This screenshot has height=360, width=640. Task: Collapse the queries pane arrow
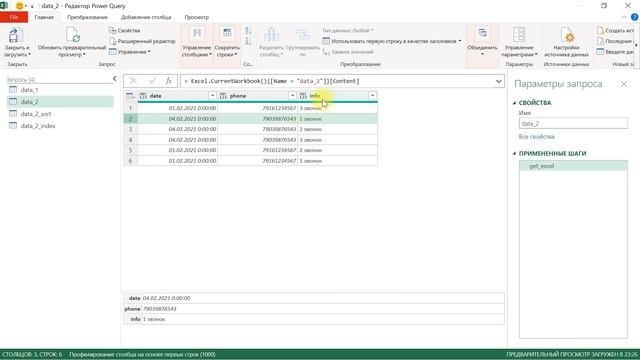[x=114, y=79]
